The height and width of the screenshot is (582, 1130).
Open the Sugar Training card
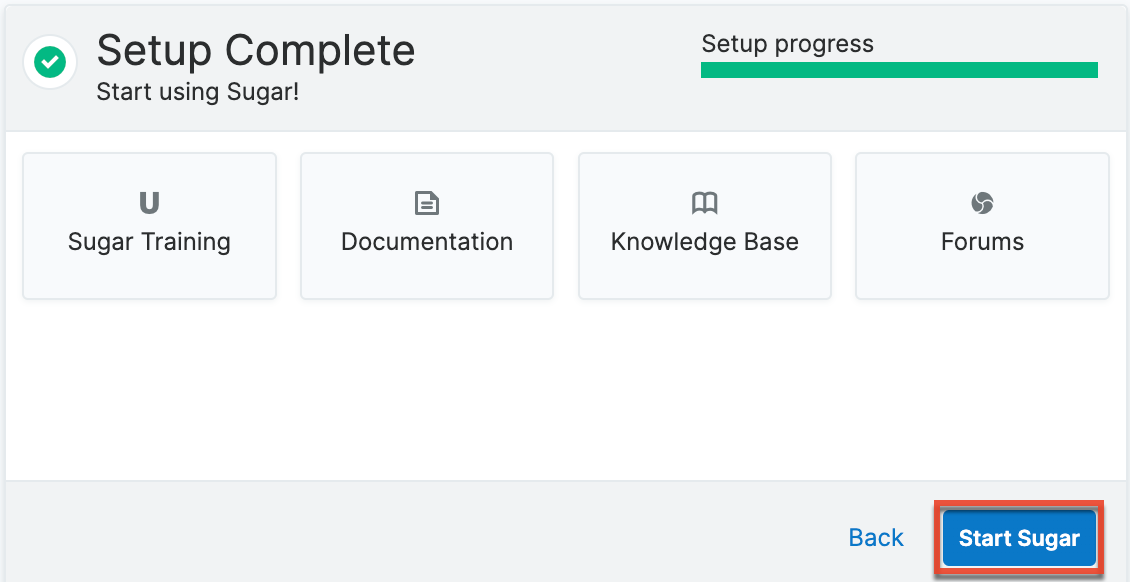149,225
